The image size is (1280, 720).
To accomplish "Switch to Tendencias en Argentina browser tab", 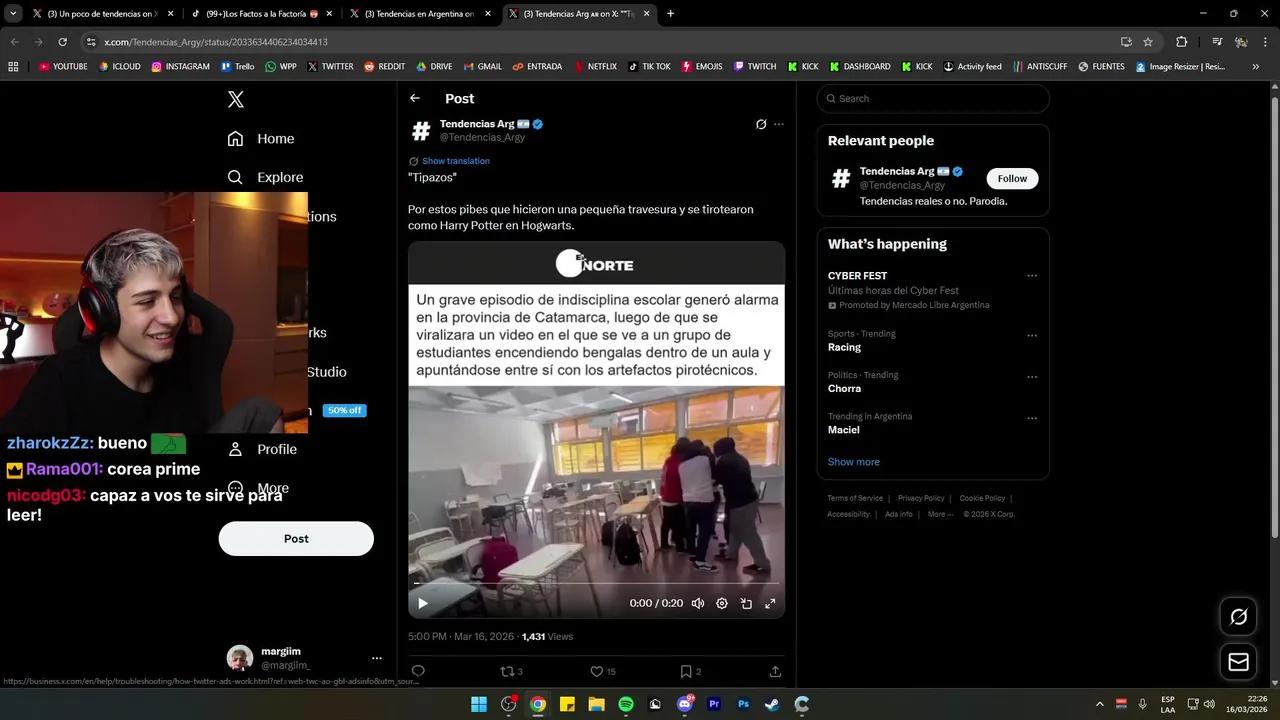I will [420, 14].
